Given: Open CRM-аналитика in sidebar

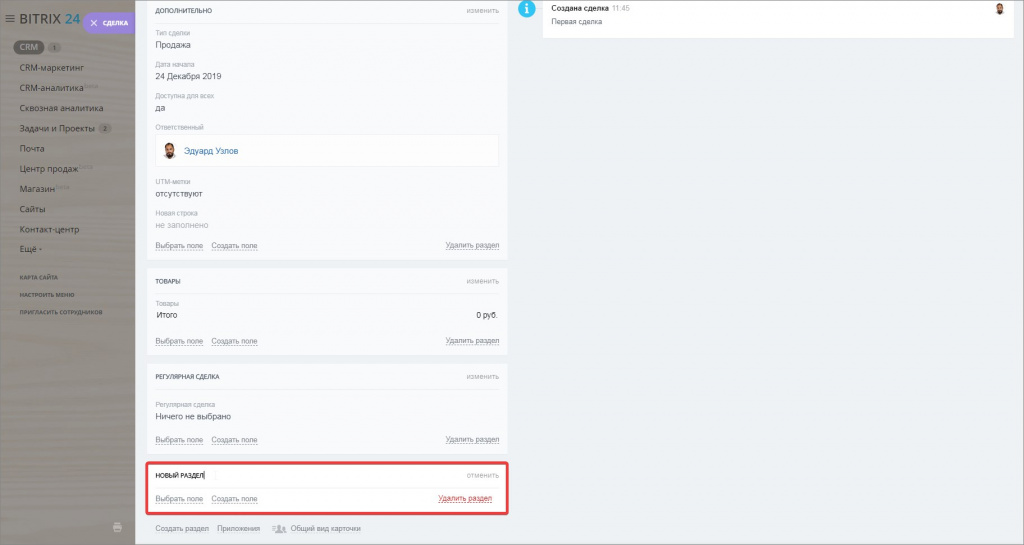Looking at the screenshot, I should tap(52, 87).
